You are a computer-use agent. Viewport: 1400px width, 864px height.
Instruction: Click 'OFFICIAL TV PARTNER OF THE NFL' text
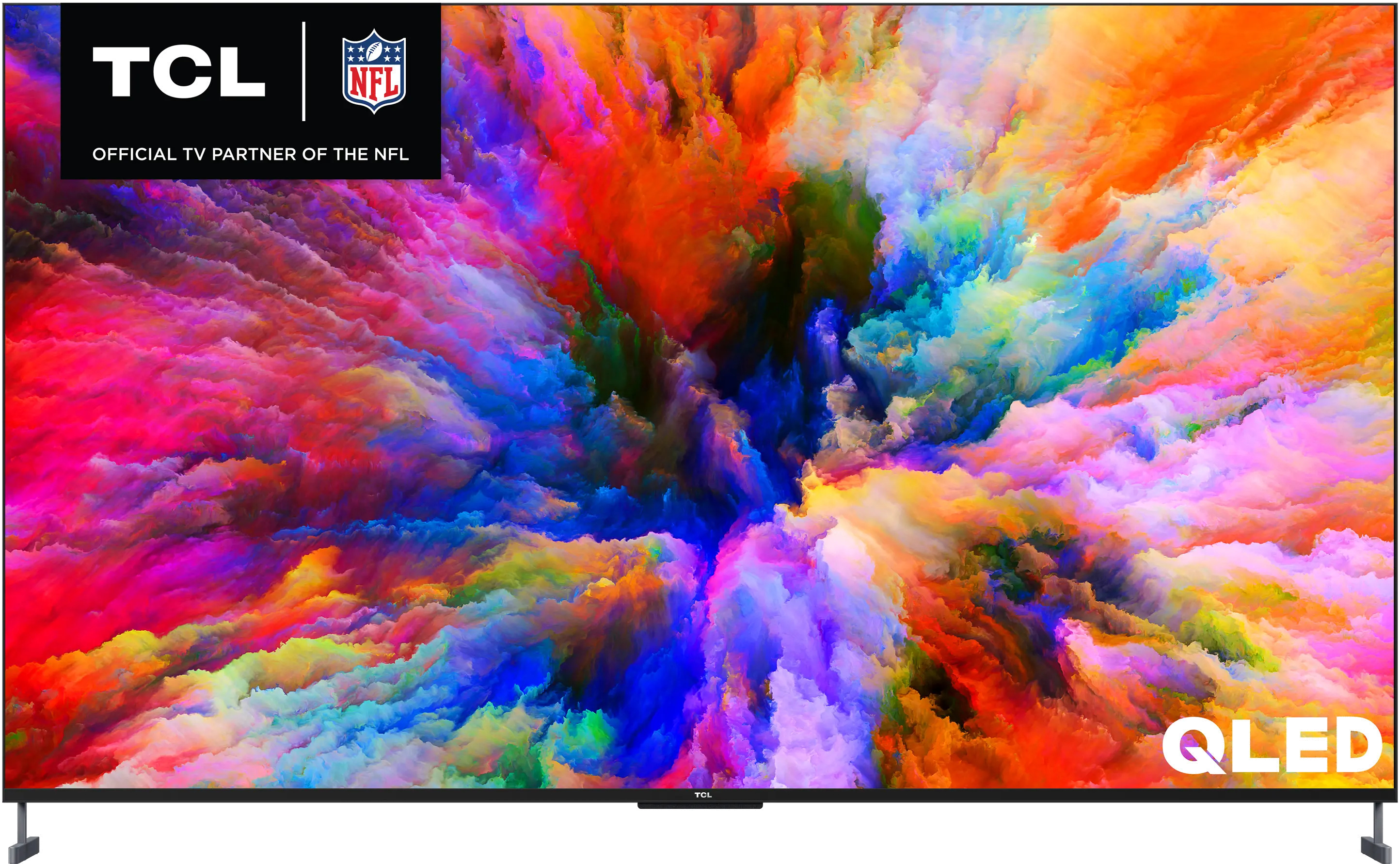point(250,154)
